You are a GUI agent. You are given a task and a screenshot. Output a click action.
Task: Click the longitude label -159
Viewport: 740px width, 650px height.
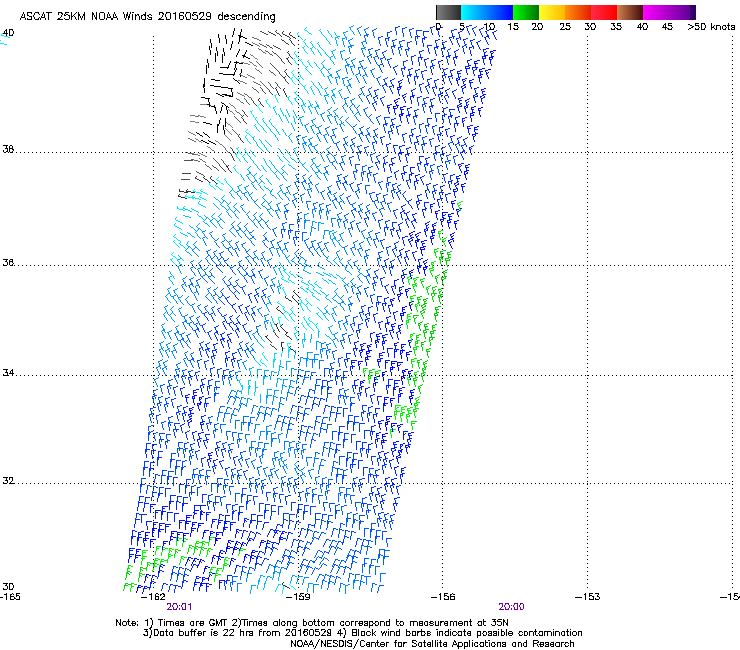(298, 597)
